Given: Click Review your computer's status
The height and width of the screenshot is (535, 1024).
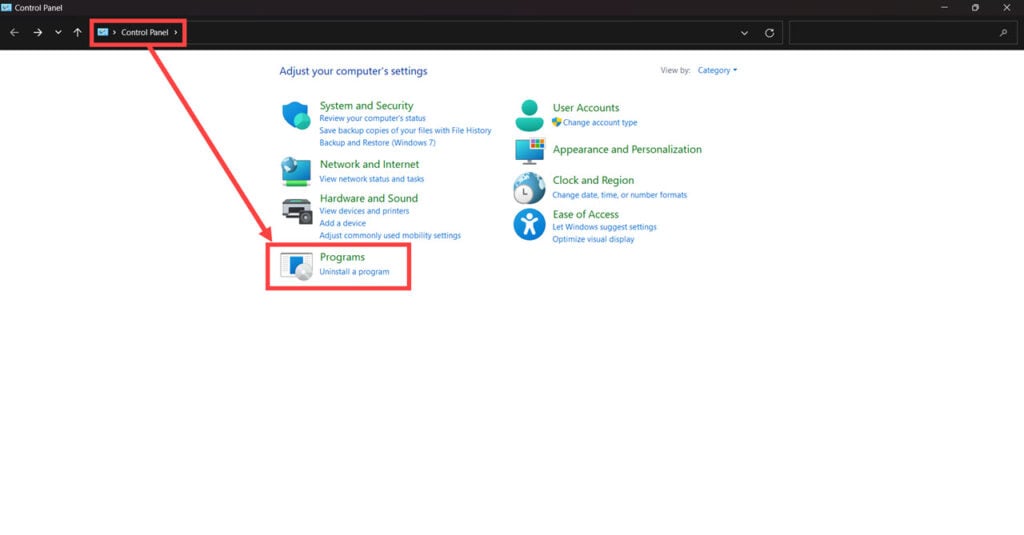Looking at the screenshot, I should pos(372,118).
